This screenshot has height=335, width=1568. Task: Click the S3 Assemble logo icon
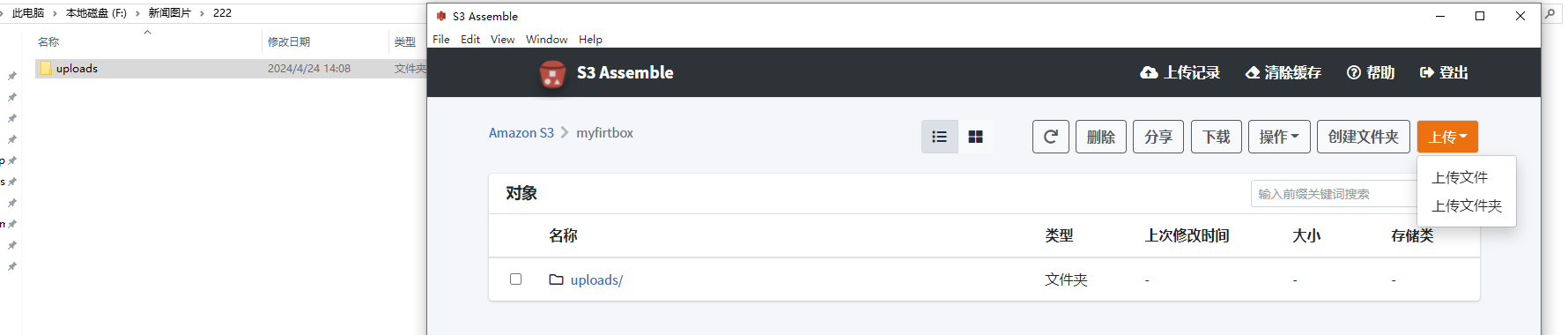click(x=552, y=73)
